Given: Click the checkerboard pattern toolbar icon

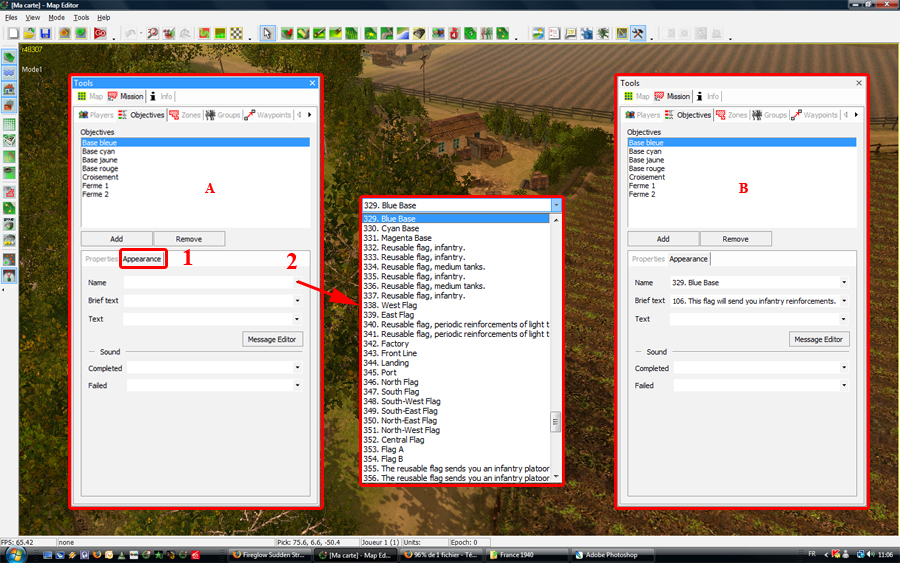Looking at the screenshot, I should click(x=236, y=33).
